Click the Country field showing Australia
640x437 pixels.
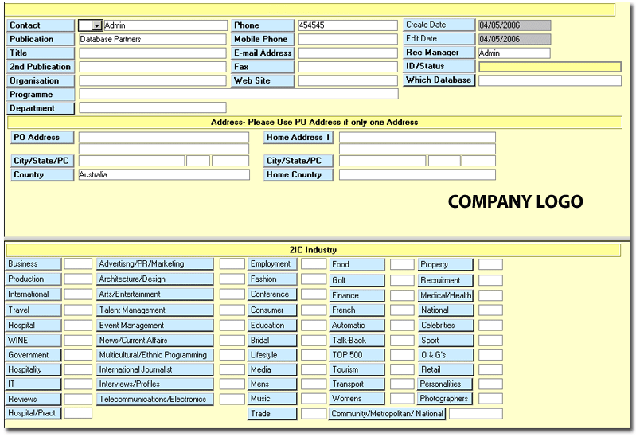(x=164, y=175)
